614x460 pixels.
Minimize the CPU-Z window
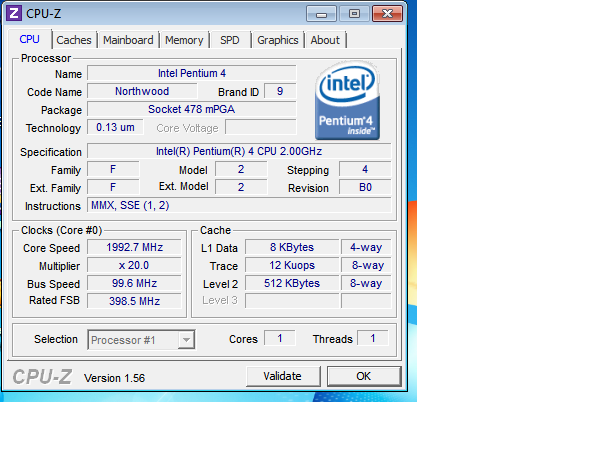point(320,14)
